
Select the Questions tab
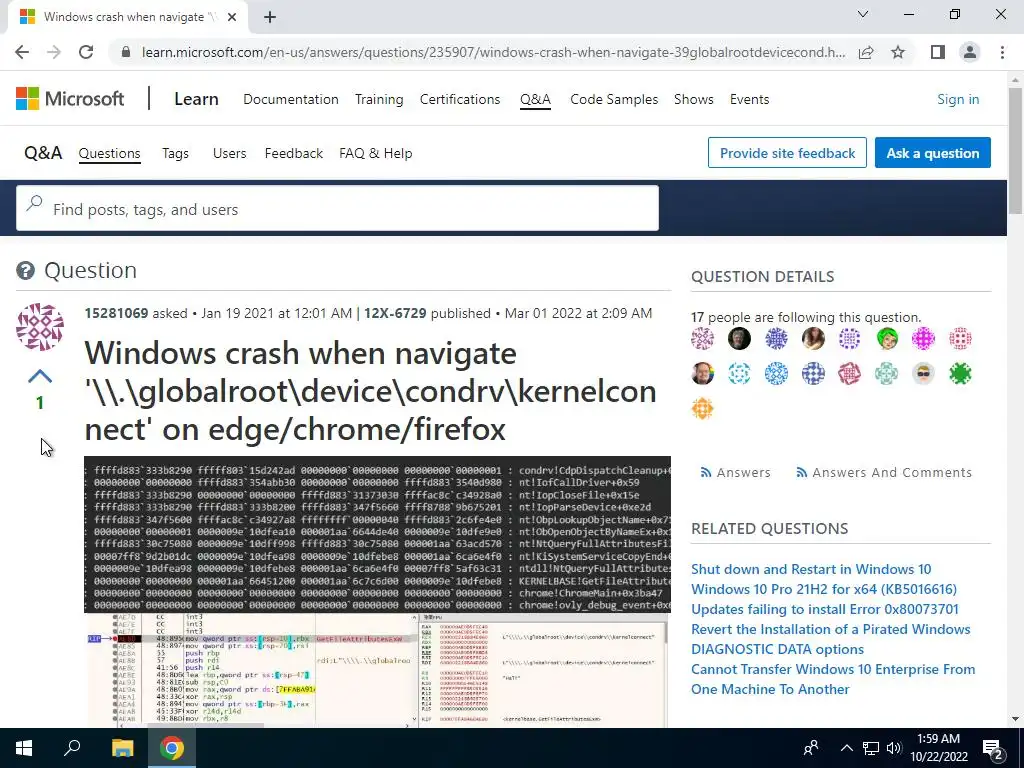coord(109,153)
